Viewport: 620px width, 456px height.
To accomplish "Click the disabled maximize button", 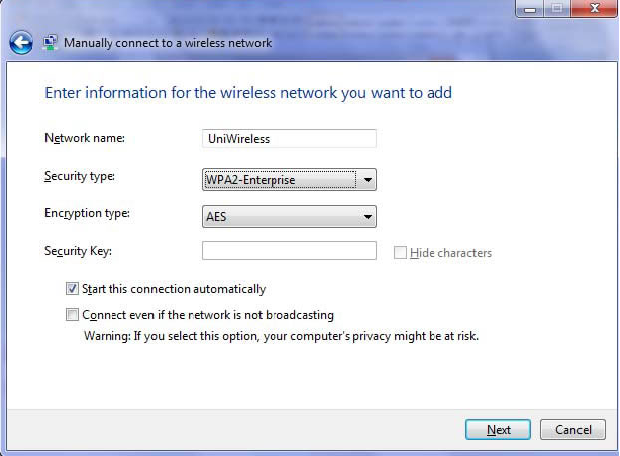I will point(557,8).
